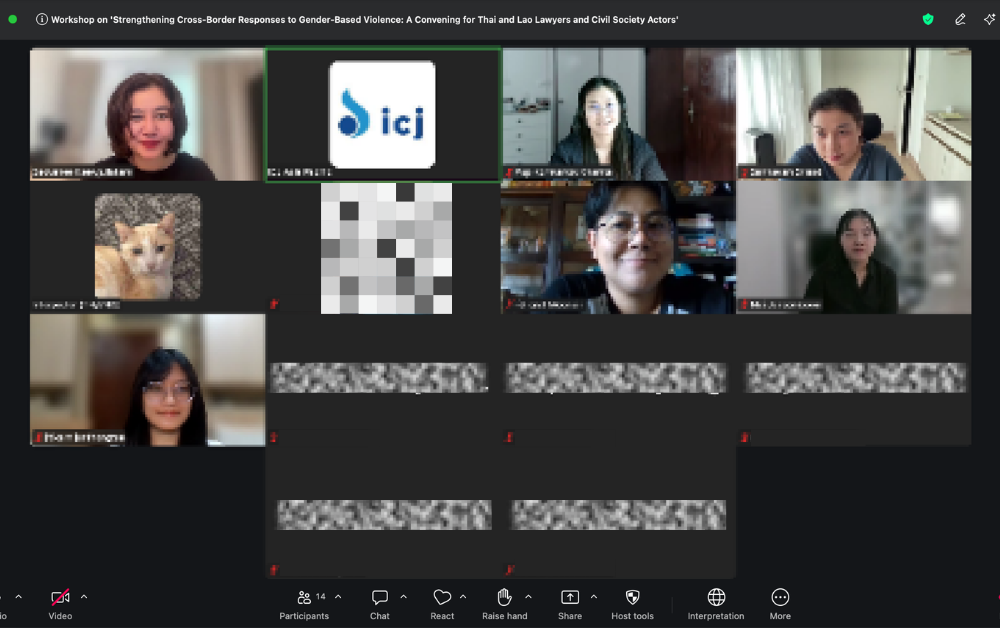Select the orange cat profile tile
The width and height of the screenshot is (1000, 628).
(147, 247)
